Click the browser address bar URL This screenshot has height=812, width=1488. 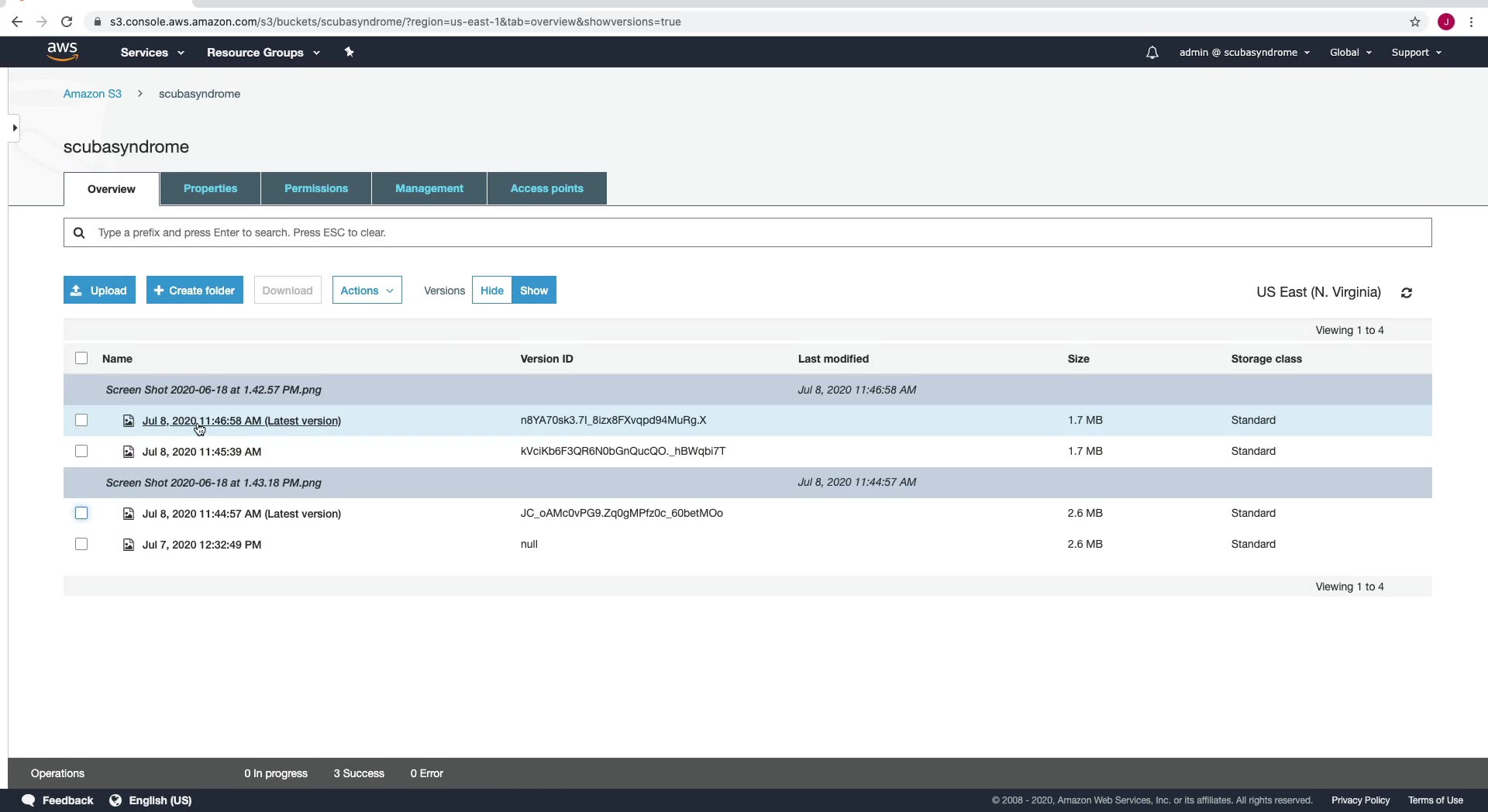[395, 22]
